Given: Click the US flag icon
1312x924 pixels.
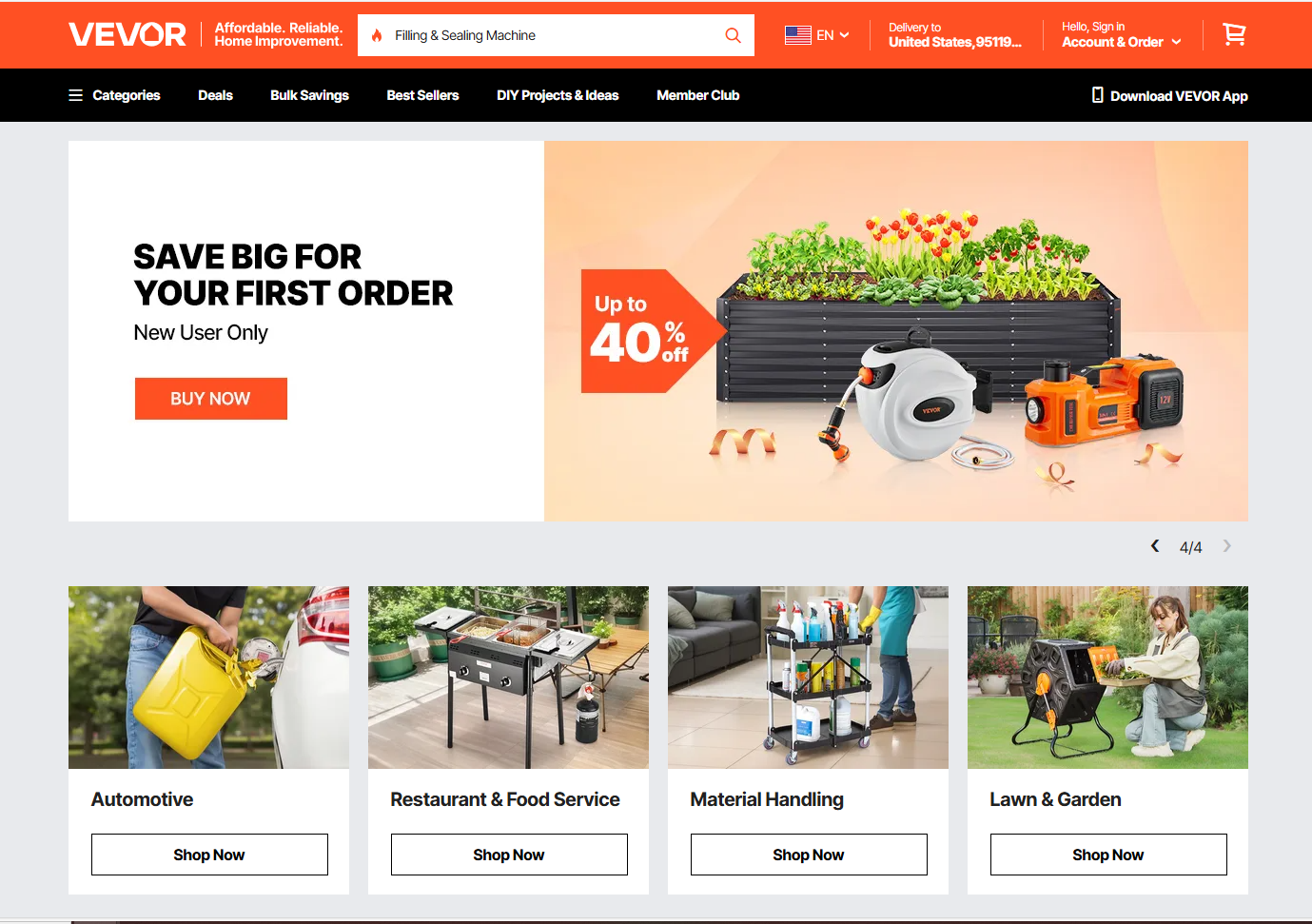Looking at the screenshot, I should click(797, 35).
